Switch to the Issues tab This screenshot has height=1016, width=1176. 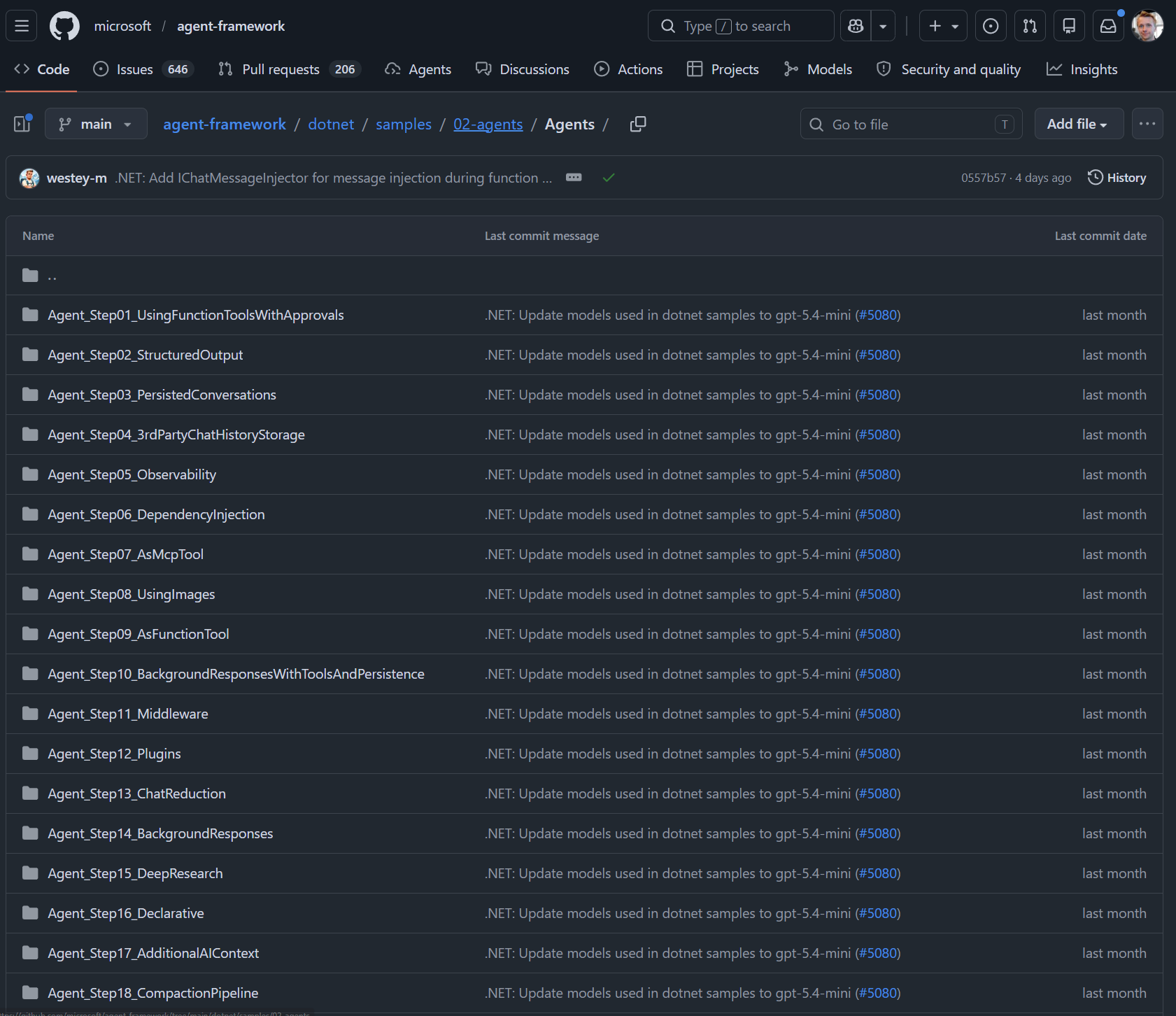[x=143, y=69]
